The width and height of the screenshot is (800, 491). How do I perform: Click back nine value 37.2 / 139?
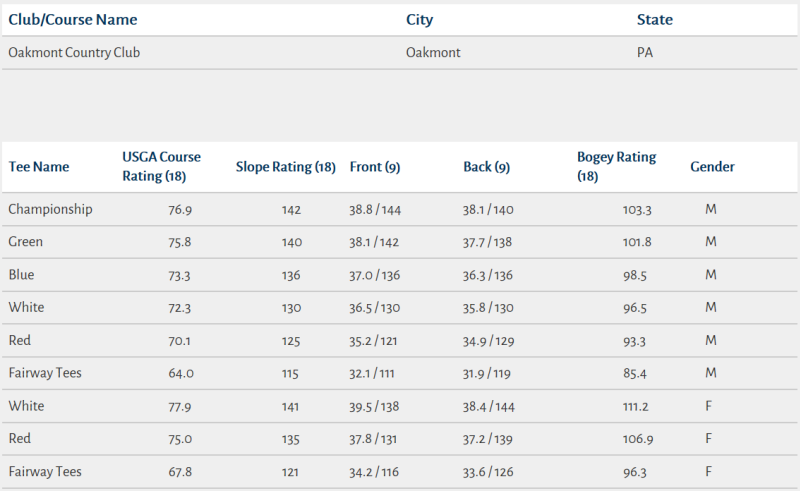488,439
